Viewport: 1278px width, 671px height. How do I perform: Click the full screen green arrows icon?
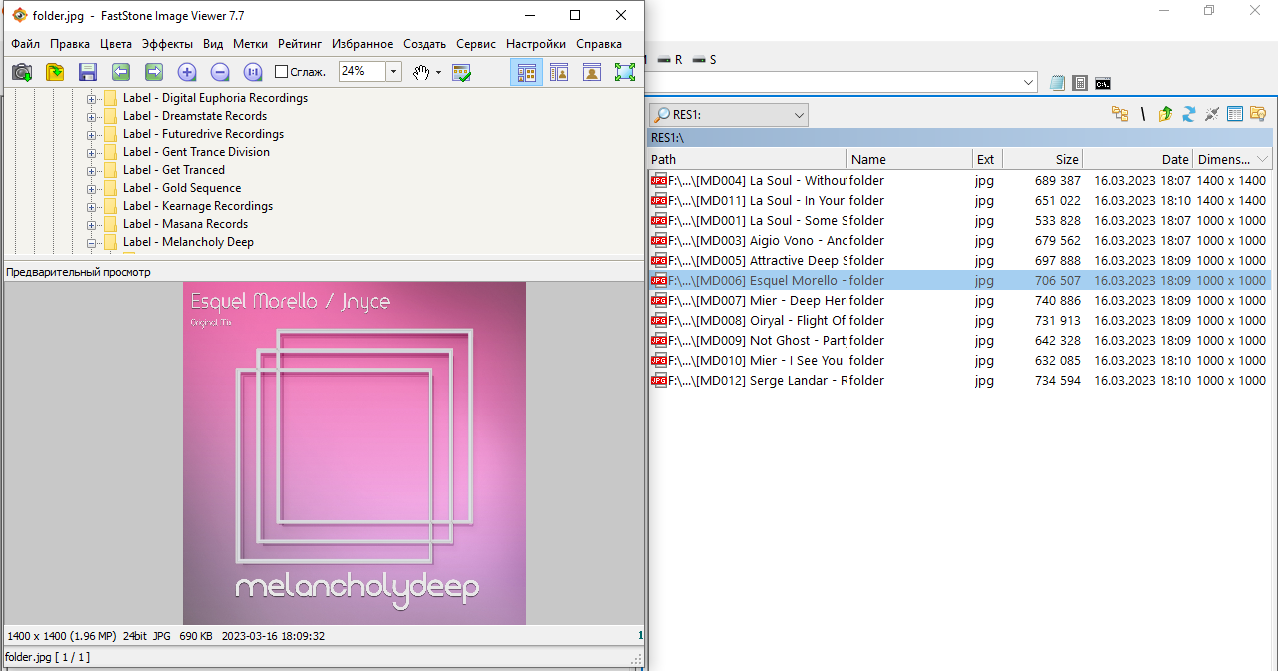coord(625,72)
